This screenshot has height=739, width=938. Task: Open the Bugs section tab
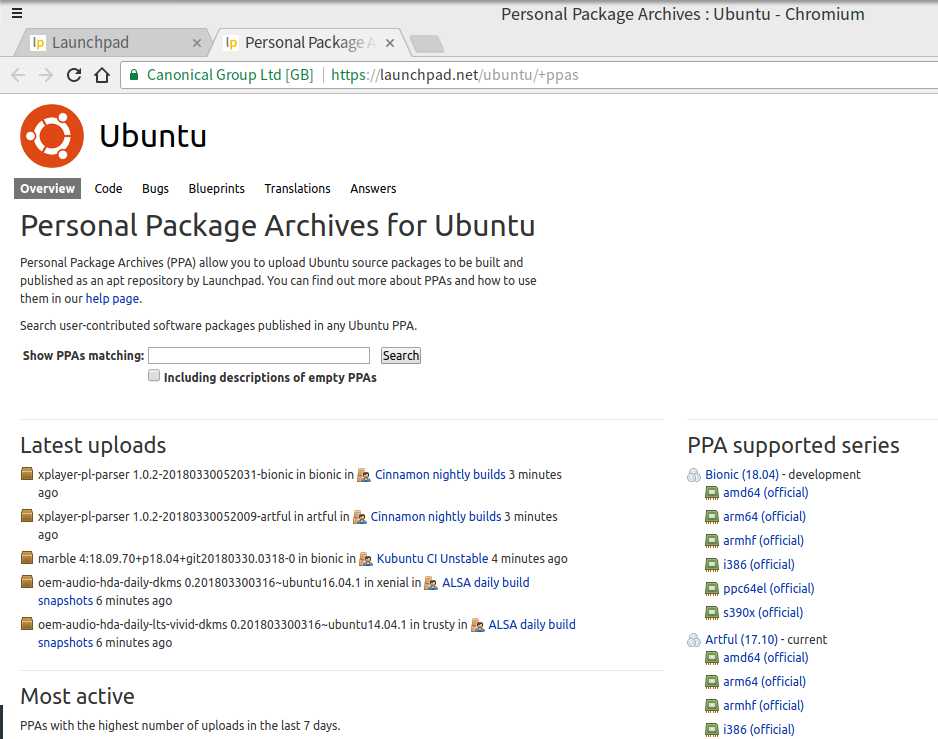click(x=156, y=188)
